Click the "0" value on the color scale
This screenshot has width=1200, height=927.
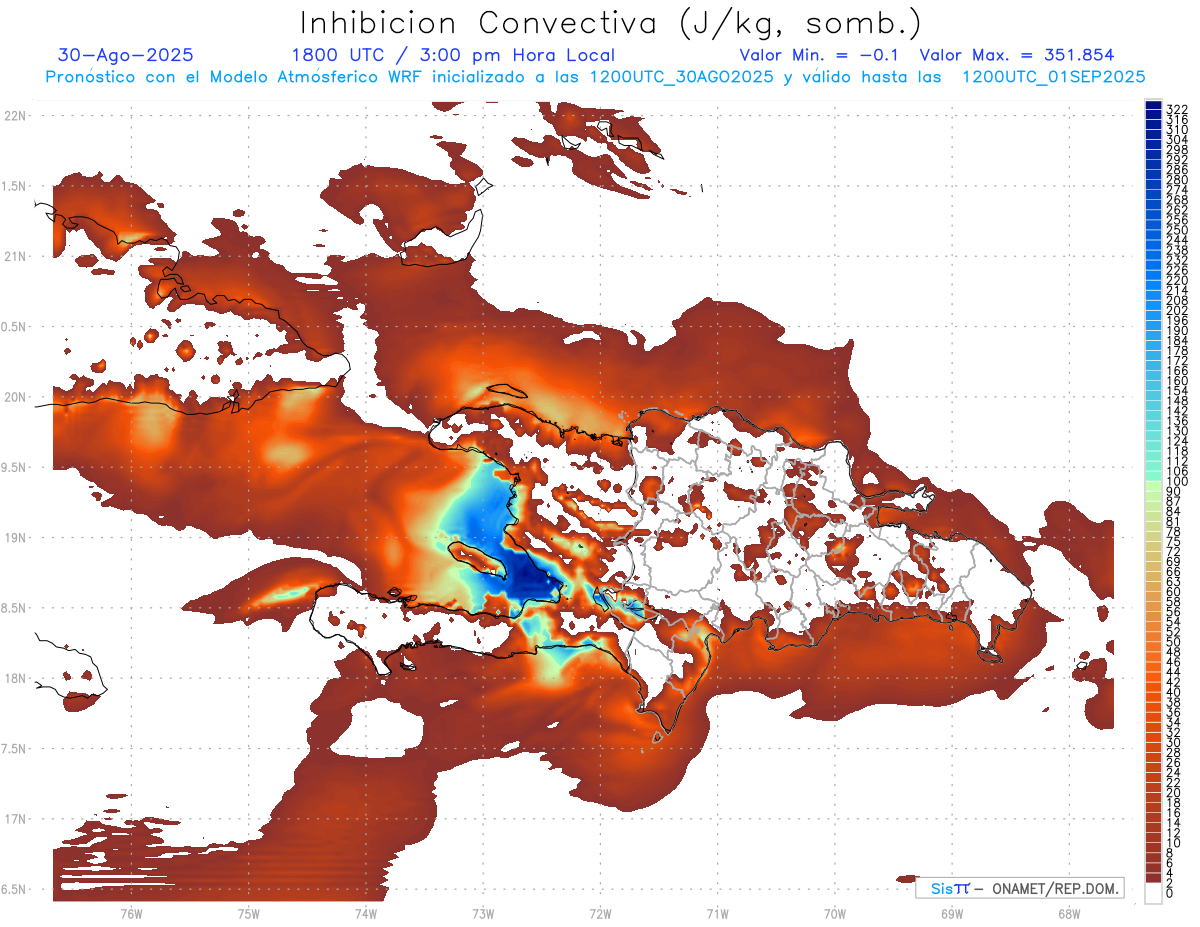click(1170, 892)
